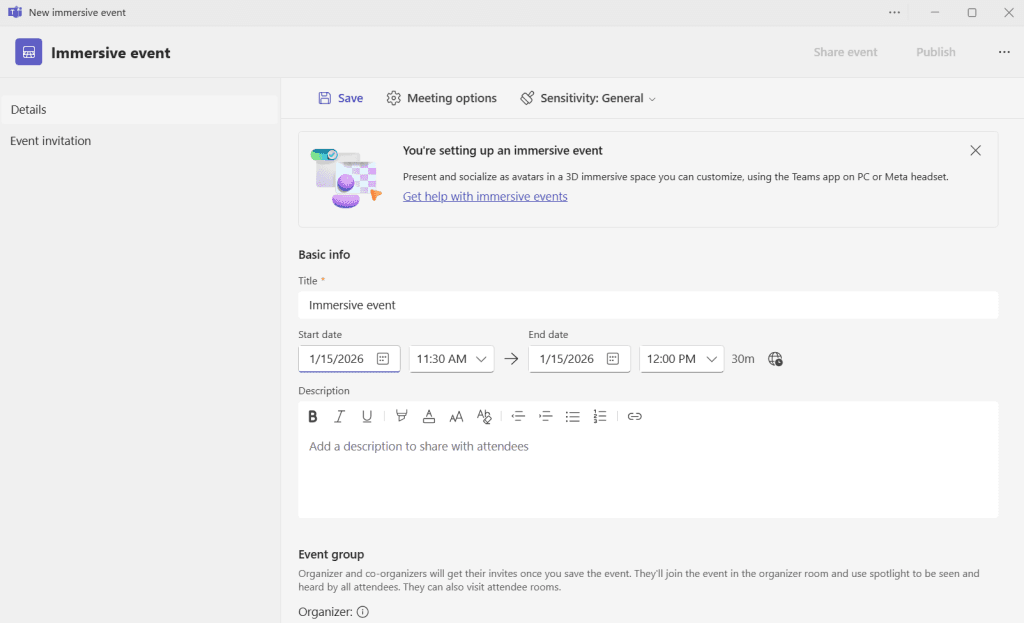Image resolution: width=1024 pixels, height=623 pixels.
Task: Save the immersive event
Action: click(x=340, y=99)
